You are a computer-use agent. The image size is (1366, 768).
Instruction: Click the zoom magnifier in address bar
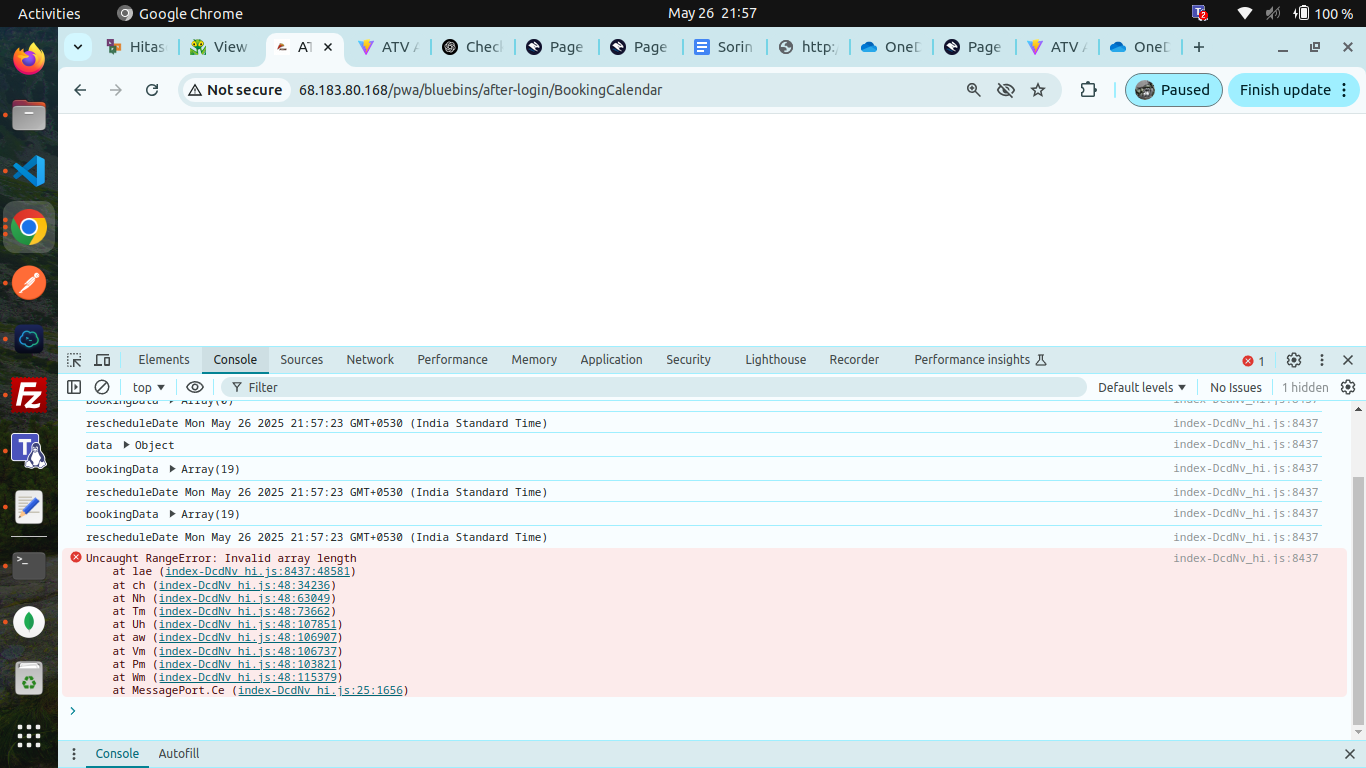tap(974, 90)
